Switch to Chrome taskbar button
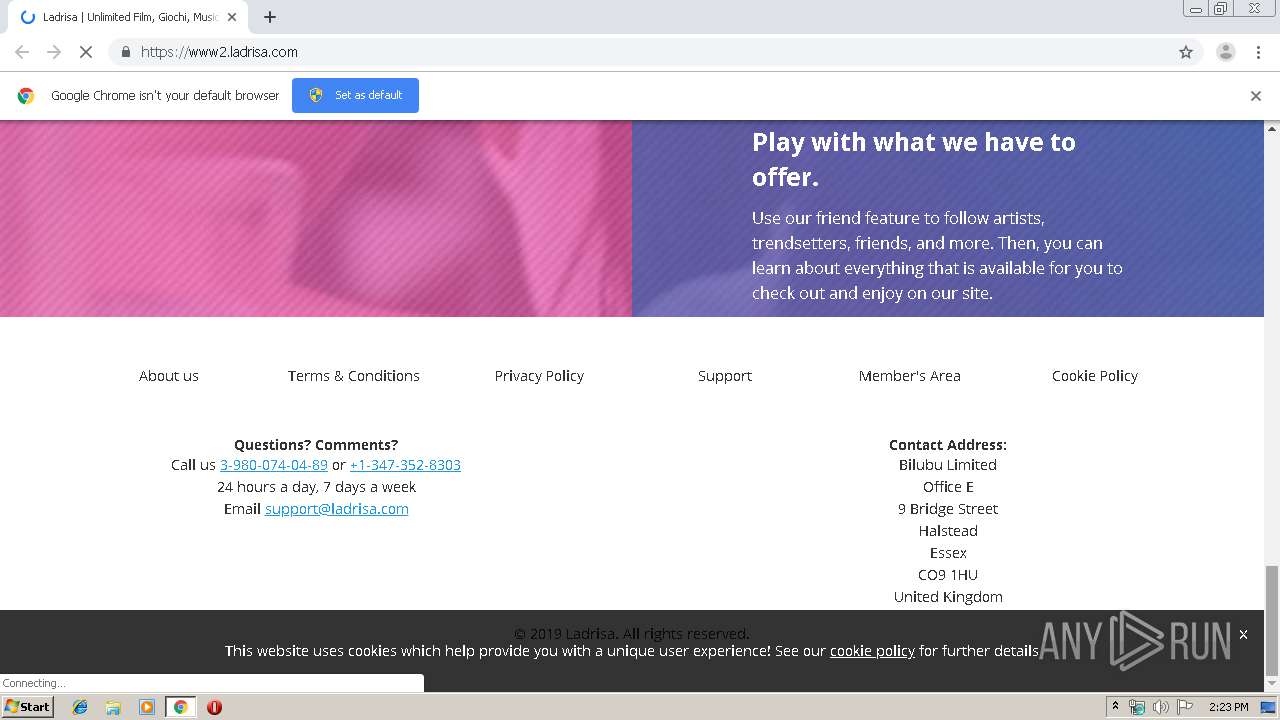The image size is (1280, 720). tap(180, 707)
